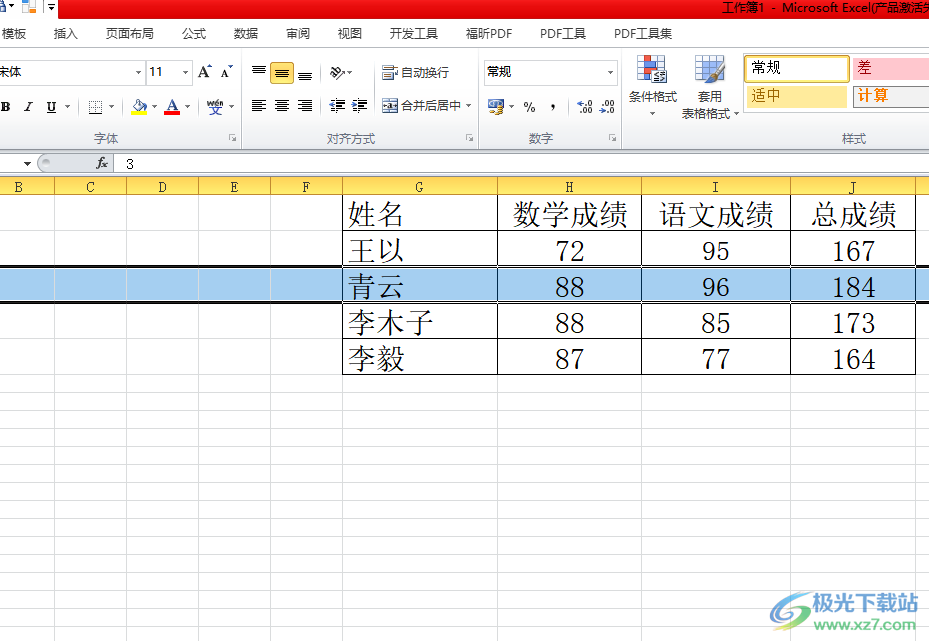Open font name dropdown 宋体
The height and width of the screenshot is (641, 929).
click(x=138, y=72)
